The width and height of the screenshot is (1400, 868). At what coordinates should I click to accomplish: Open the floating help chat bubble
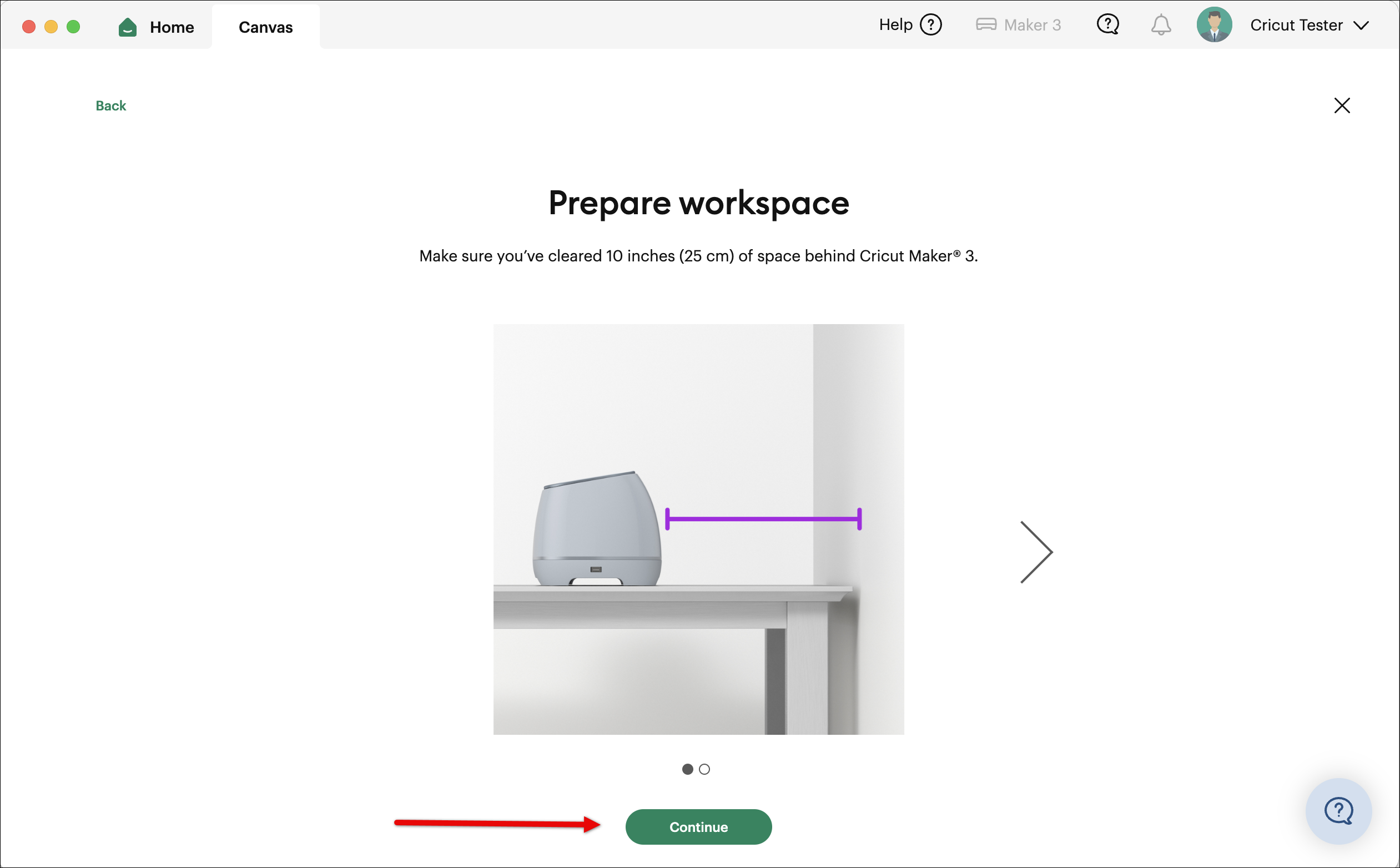(x=1338, y=811)
